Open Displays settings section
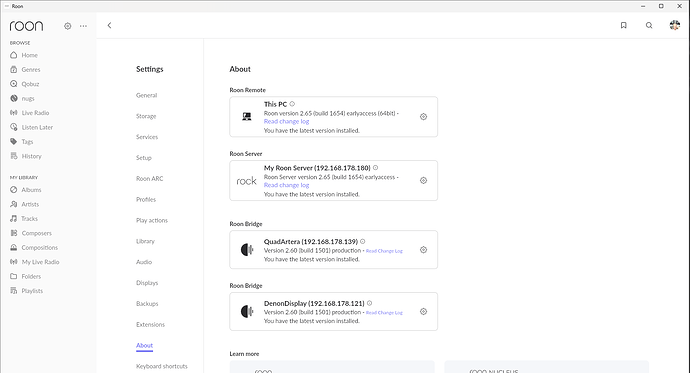Image resolution: width=690 pixels, height=373 pixels. click(147, 283)
